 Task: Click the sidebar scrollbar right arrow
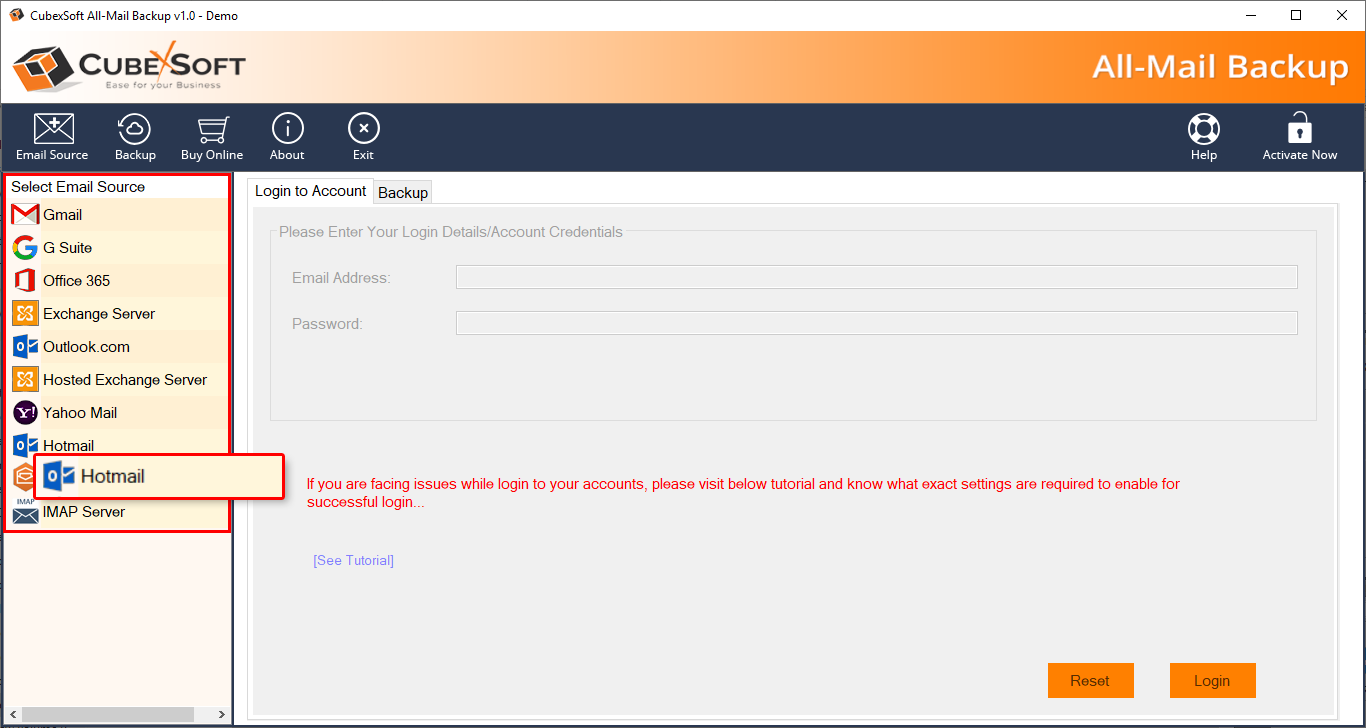223,715
